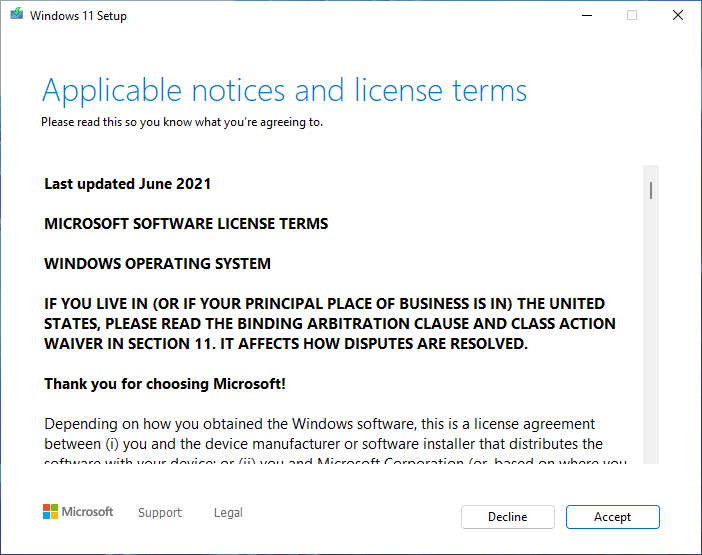This screenshot has height=555, width=702.
Task: Click the license text scrollbar thumb
Action: 651,190
